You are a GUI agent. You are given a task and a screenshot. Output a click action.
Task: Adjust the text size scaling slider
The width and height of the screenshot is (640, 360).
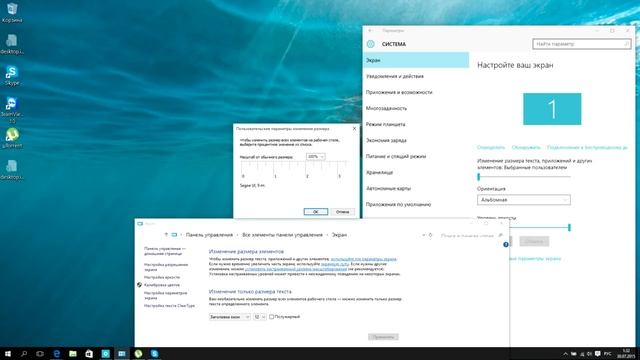pyautogui.click(x=524, y=177)
